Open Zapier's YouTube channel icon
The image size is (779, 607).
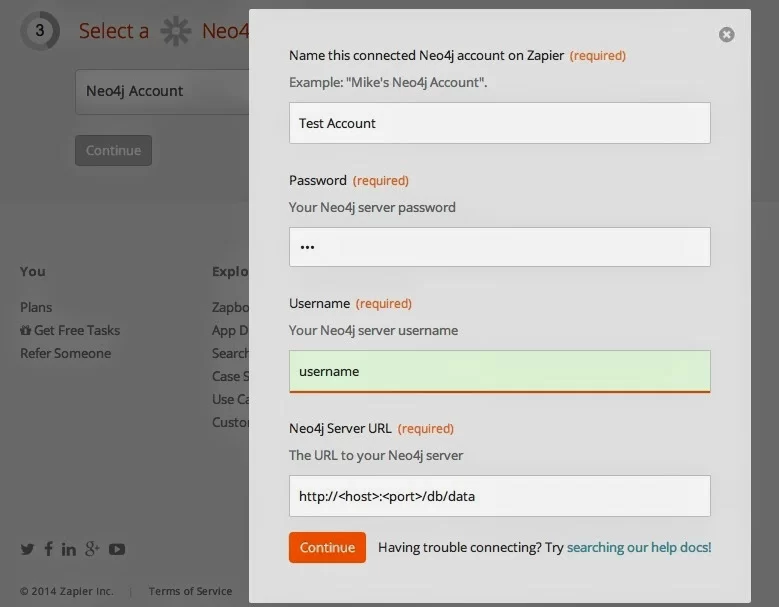point(117,549)
